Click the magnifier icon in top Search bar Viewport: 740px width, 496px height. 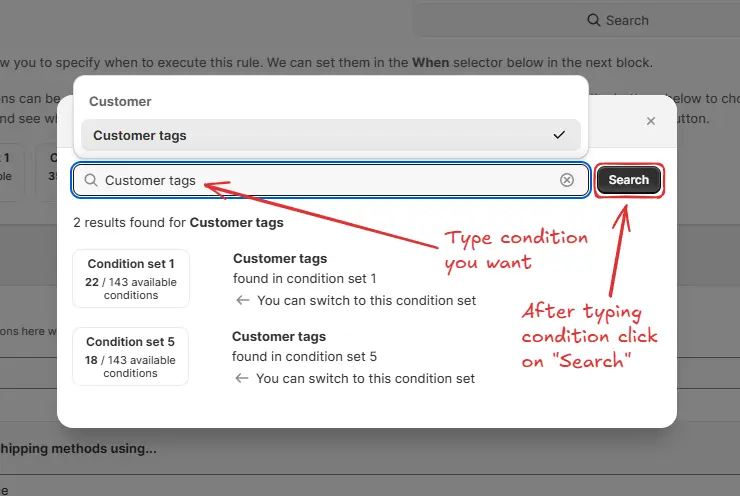[594, 20]
